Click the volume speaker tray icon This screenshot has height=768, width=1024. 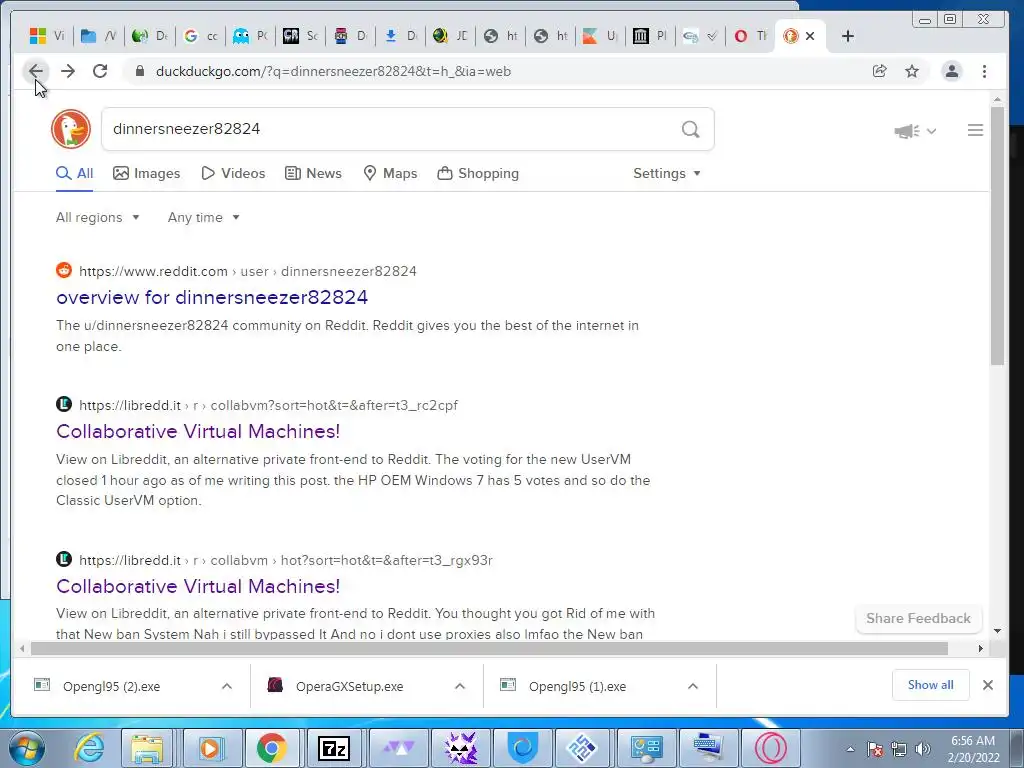point(923,749)
